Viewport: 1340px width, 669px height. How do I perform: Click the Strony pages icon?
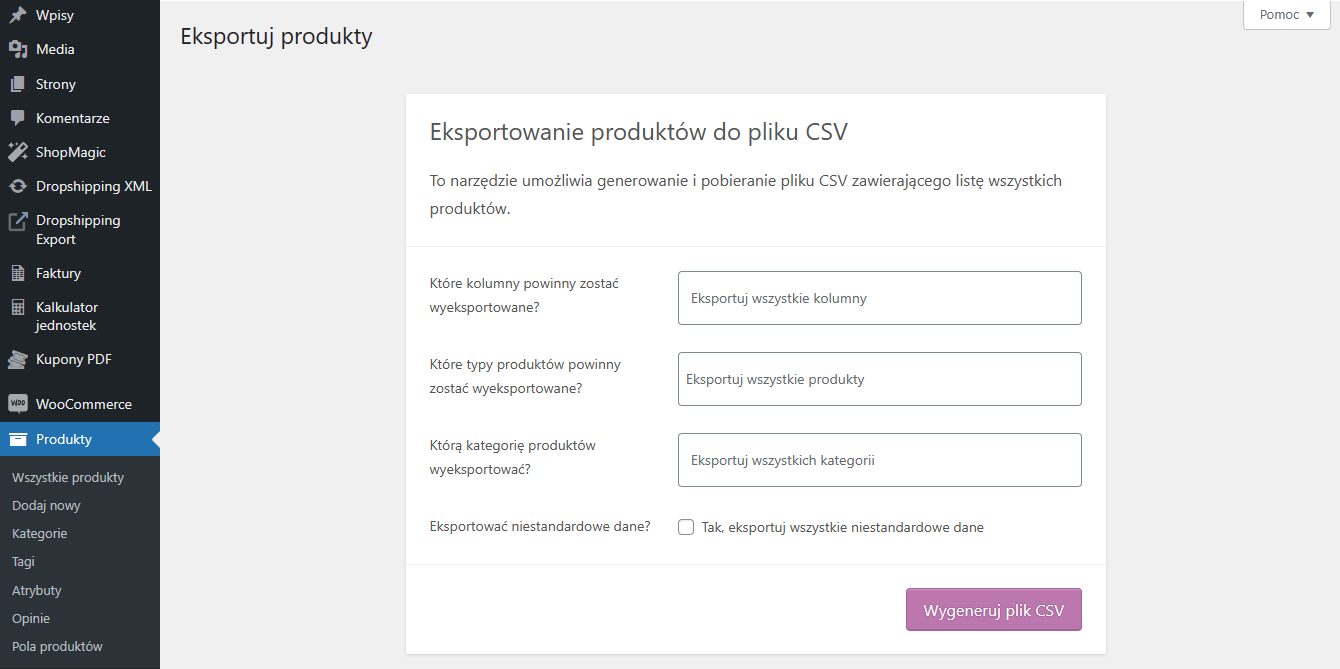pyautogui.click(x=17, y=84)
